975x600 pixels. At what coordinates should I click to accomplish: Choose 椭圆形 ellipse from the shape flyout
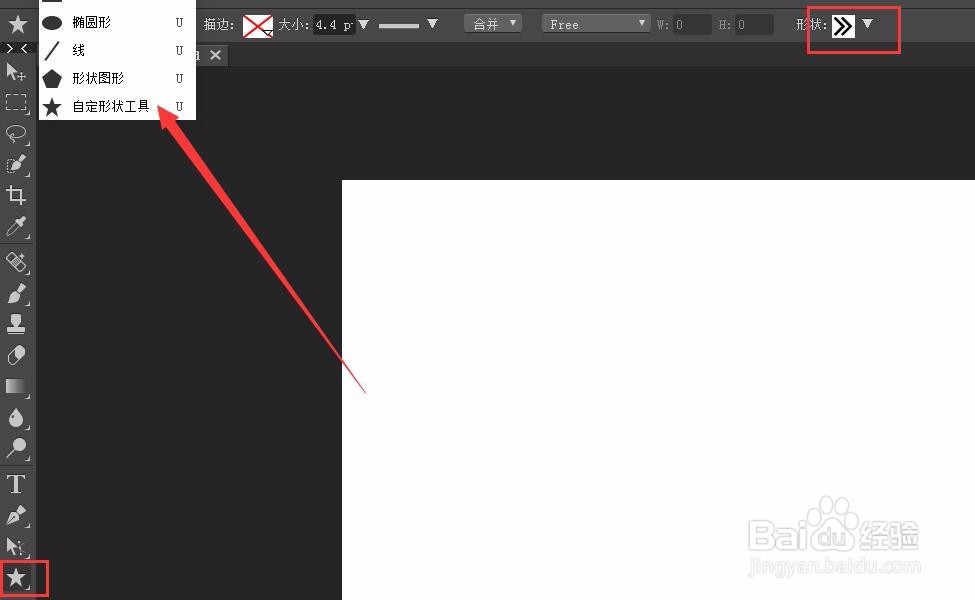coord(117,22)
